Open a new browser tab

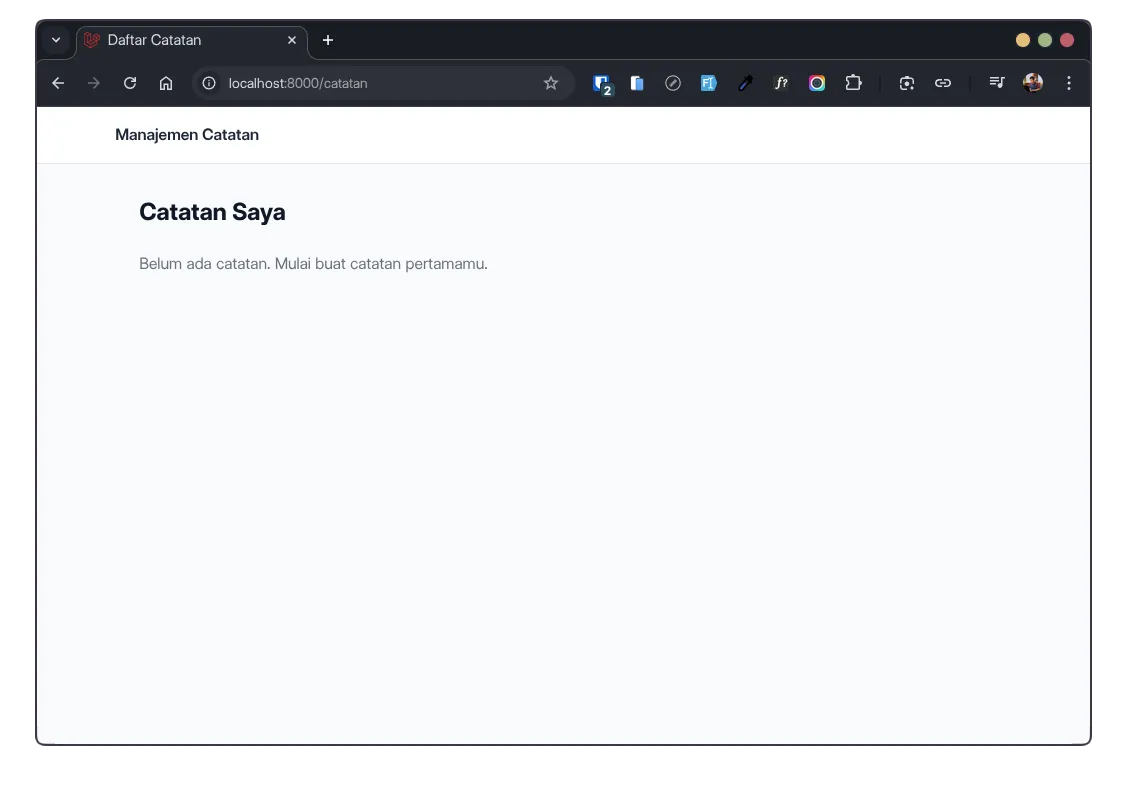328,40
